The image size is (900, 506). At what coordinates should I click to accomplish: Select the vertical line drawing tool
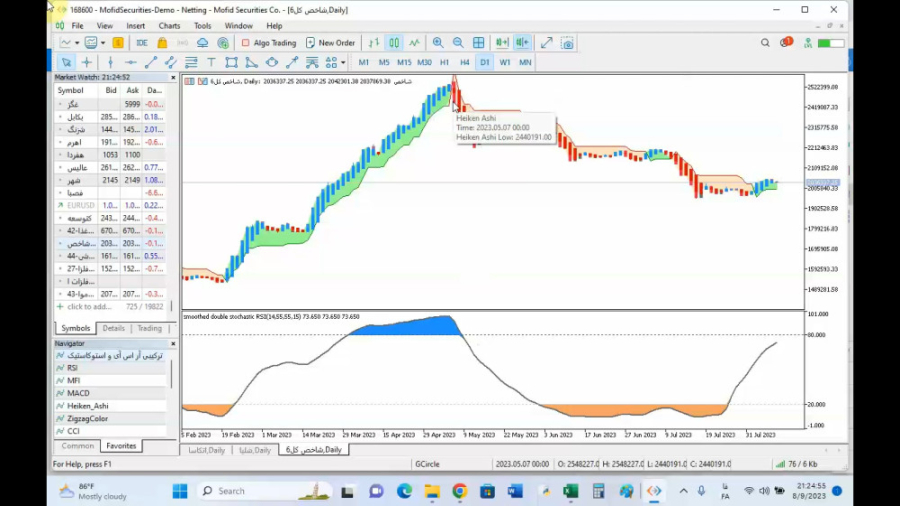110,62
